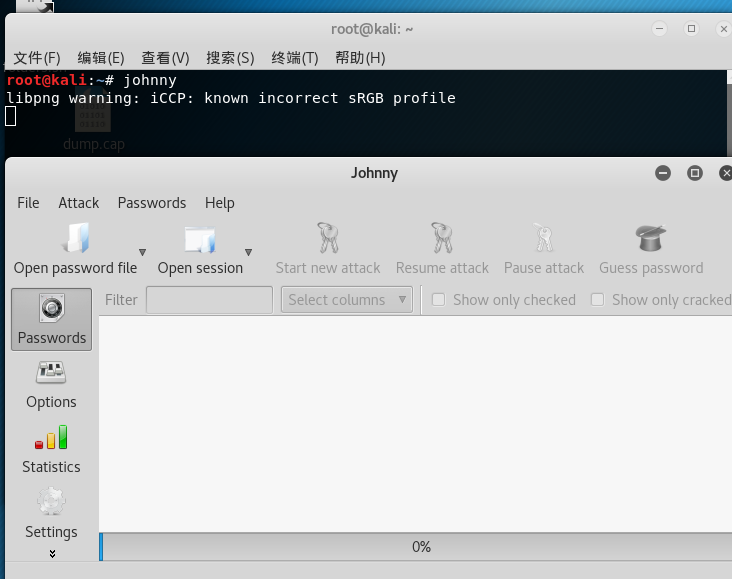Open the Options sidebar panel
The image size is (732, 579).
[51, 384]
